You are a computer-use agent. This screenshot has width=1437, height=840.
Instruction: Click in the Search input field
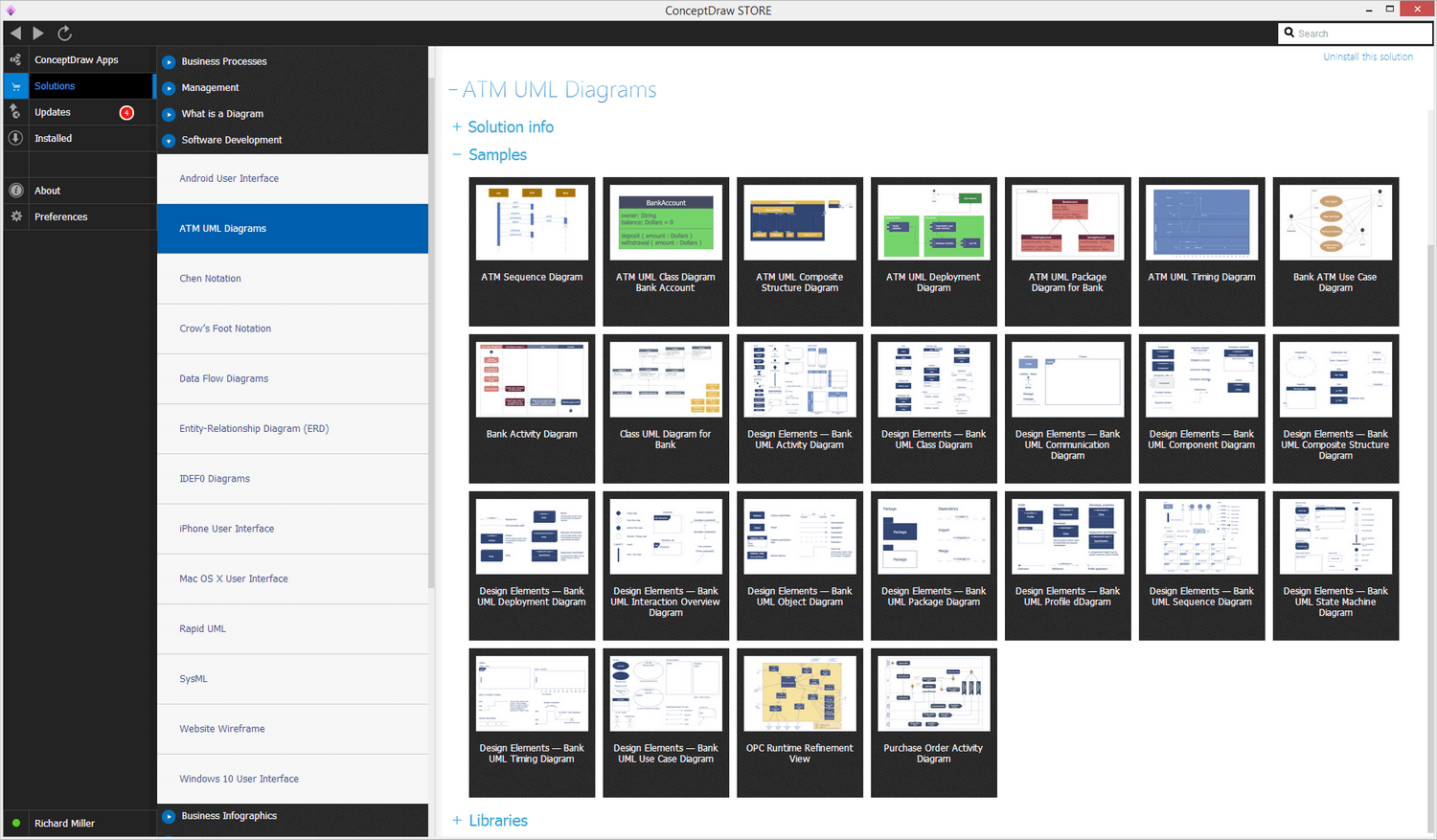[x=1355, y=33]
